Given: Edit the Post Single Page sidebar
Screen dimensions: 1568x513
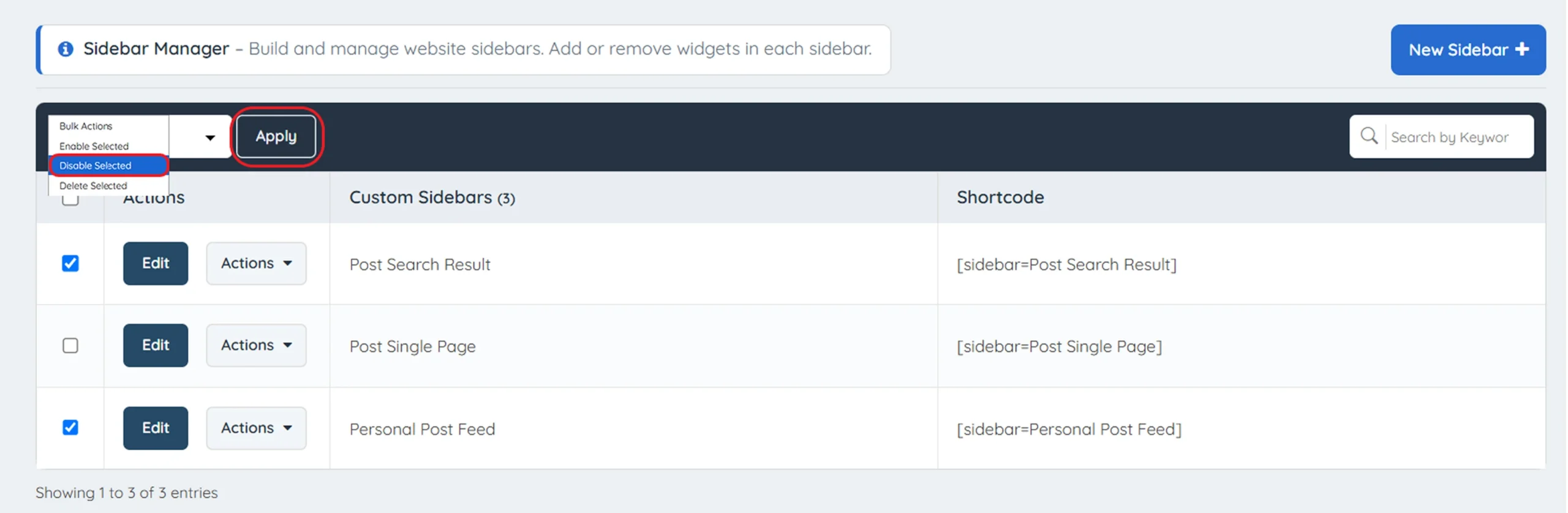Looking at the screenshot, I should click(156, 346).
